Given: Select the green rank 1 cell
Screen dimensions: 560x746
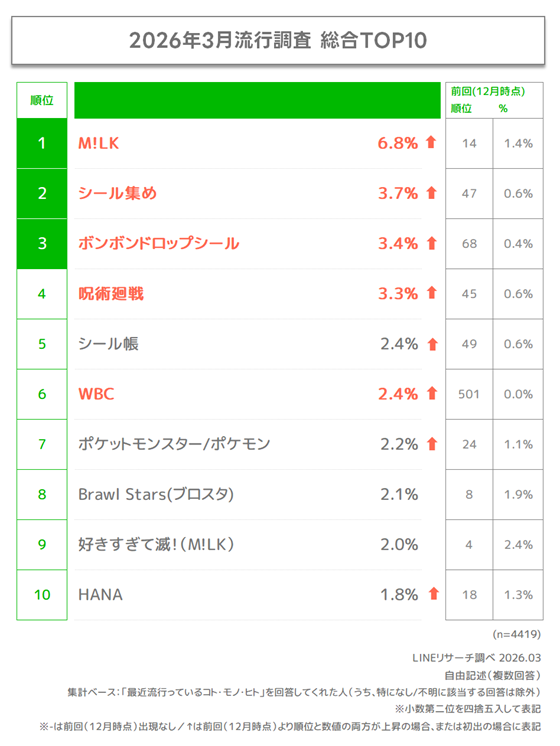Looking at the screenshot, I should coord(42,143).
